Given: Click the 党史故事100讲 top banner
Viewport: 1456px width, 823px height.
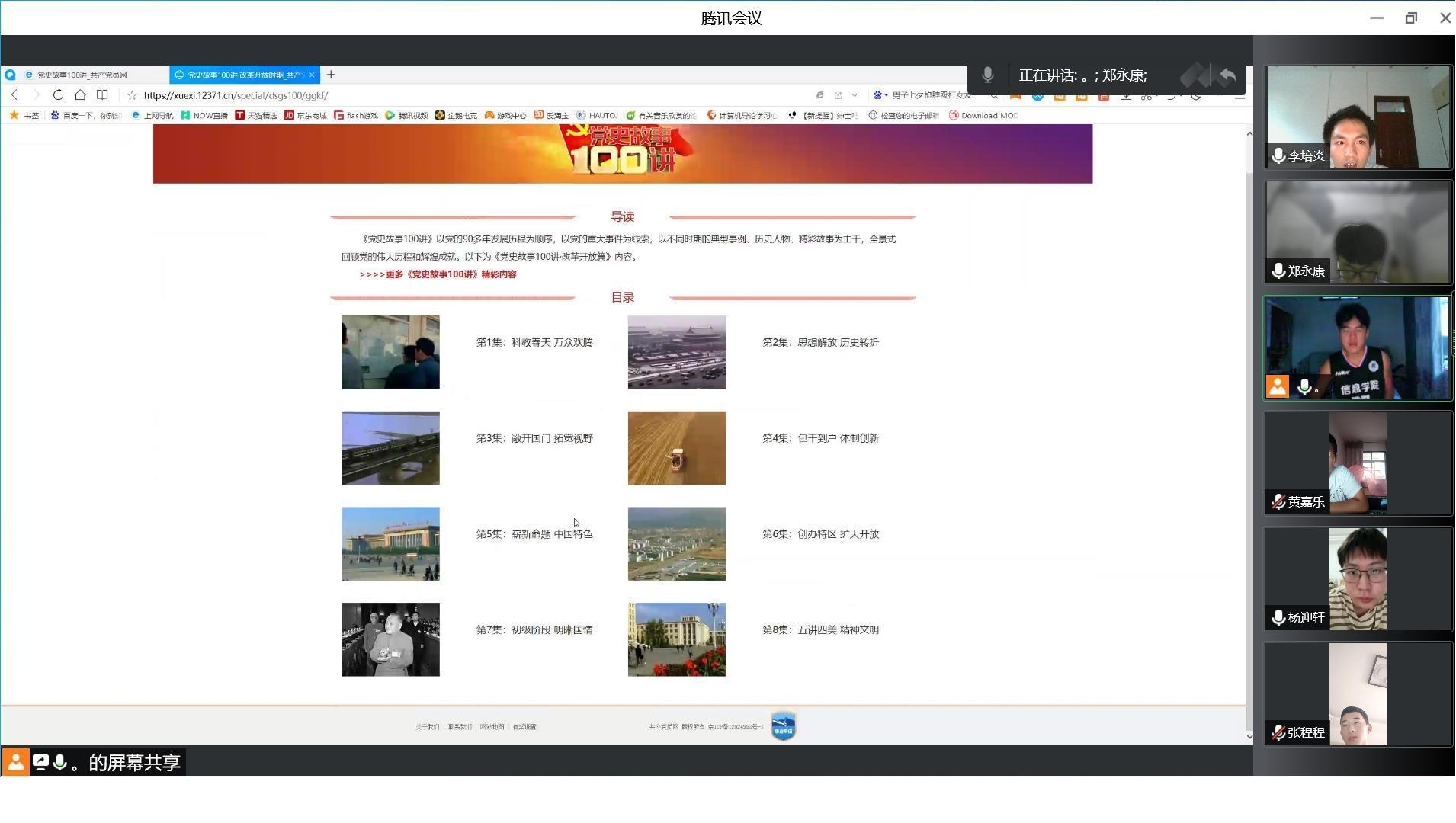Looking at the screenshot, I should click(623, 154).
